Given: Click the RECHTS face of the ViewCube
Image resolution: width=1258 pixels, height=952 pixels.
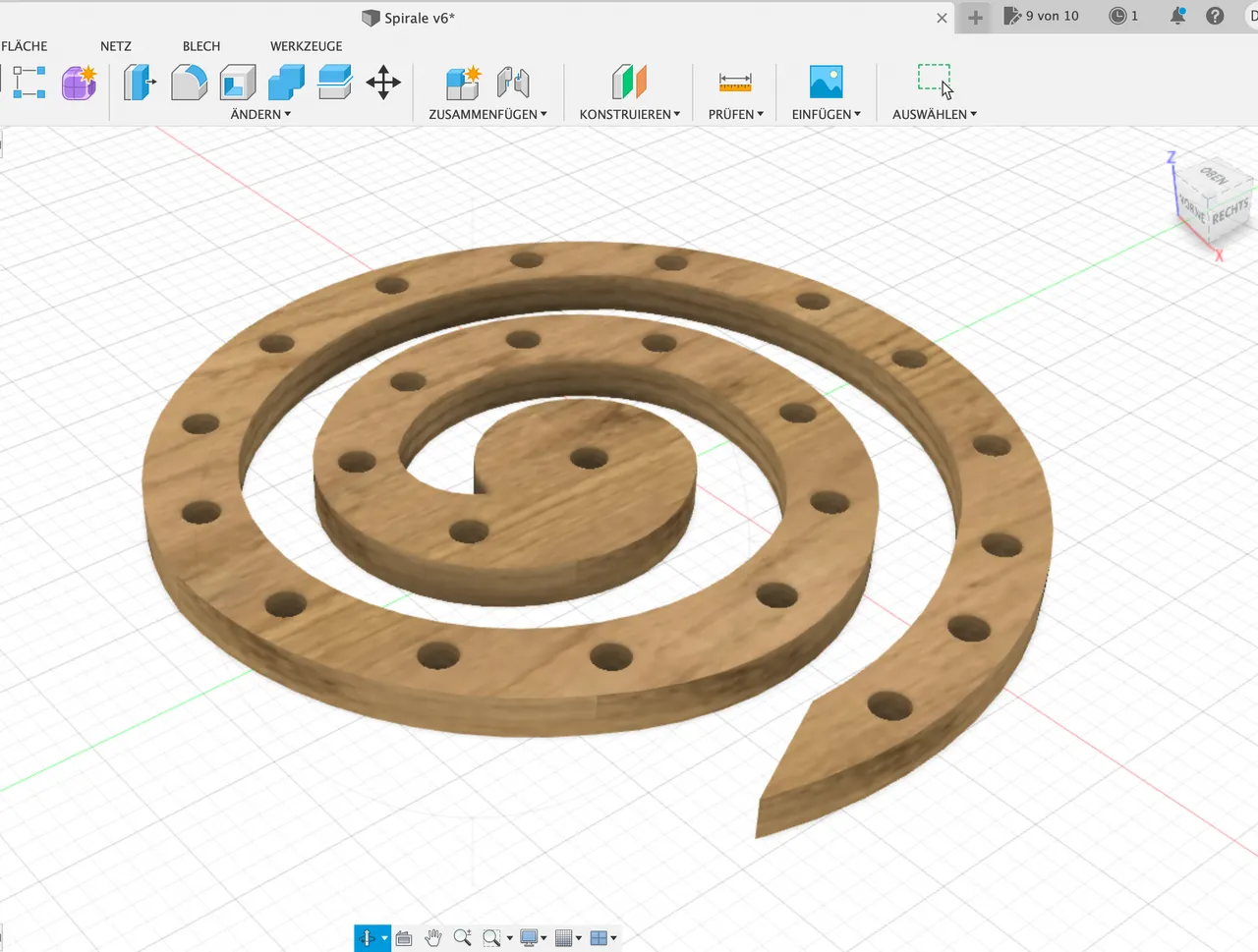Looking at the screenshot, I should click(1230, 211).
